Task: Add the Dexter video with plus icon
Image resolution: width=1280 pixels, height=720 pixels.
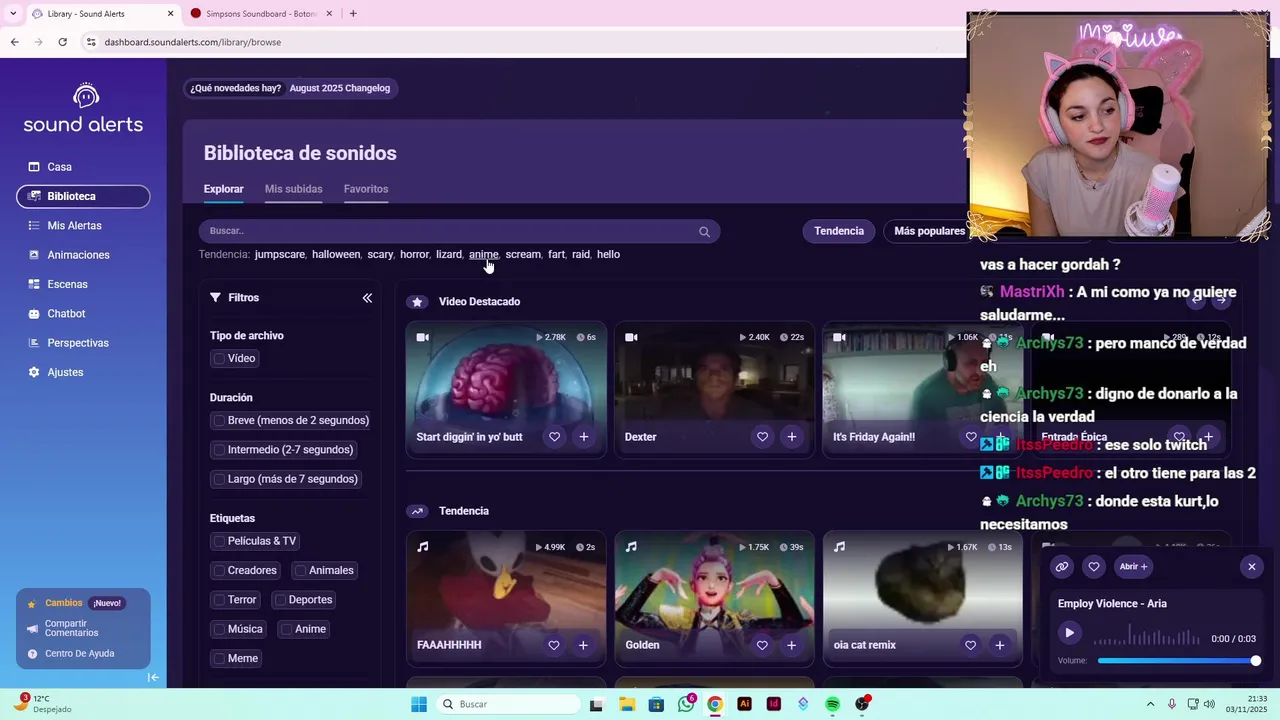Action: tap(791, 437)
